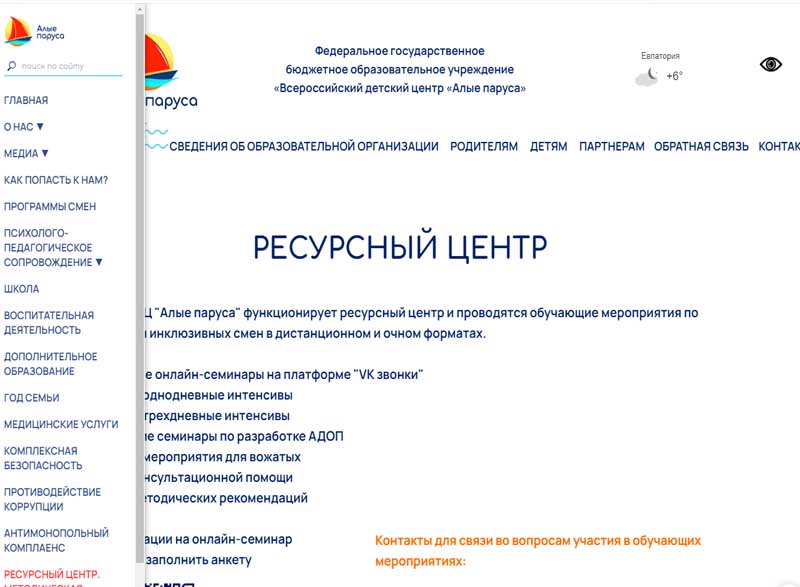Viewport: 800px width, 587px height.
Task: Open the ДЕТЯМ top menu tab
Action: pos(548,146)
